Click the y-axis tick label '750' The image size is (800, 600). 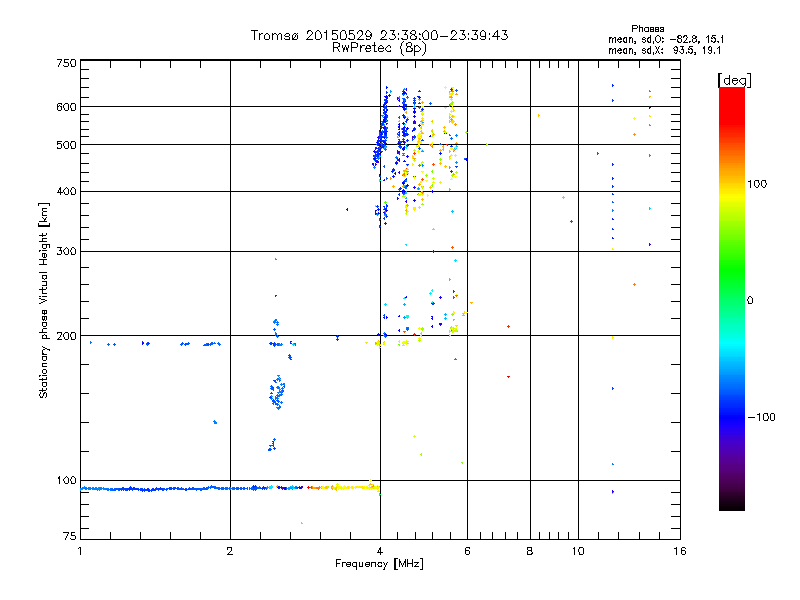pos(66,64)
